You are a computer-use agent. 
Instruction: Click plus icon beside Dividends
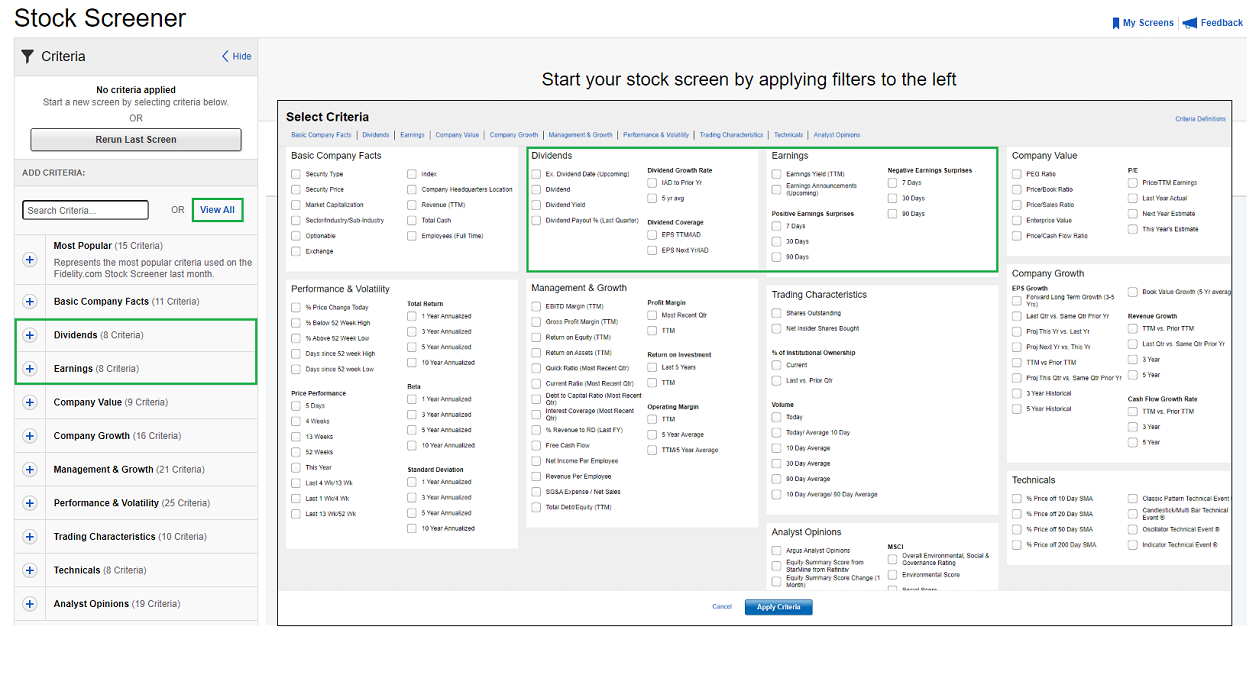pyautogui.click(x=30, y=335)
